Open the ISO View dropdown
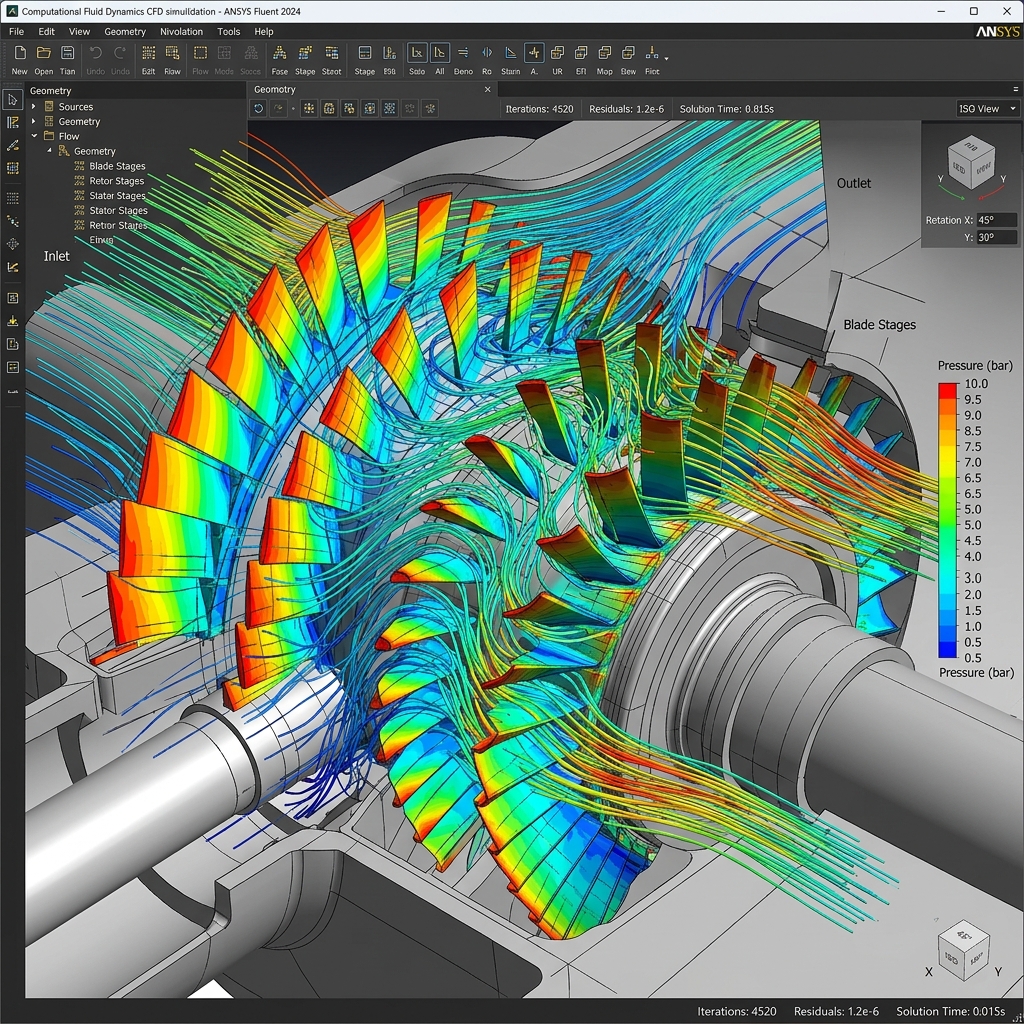The height and width of the screenshot is (1024, 1024). [x=987, y=108]
